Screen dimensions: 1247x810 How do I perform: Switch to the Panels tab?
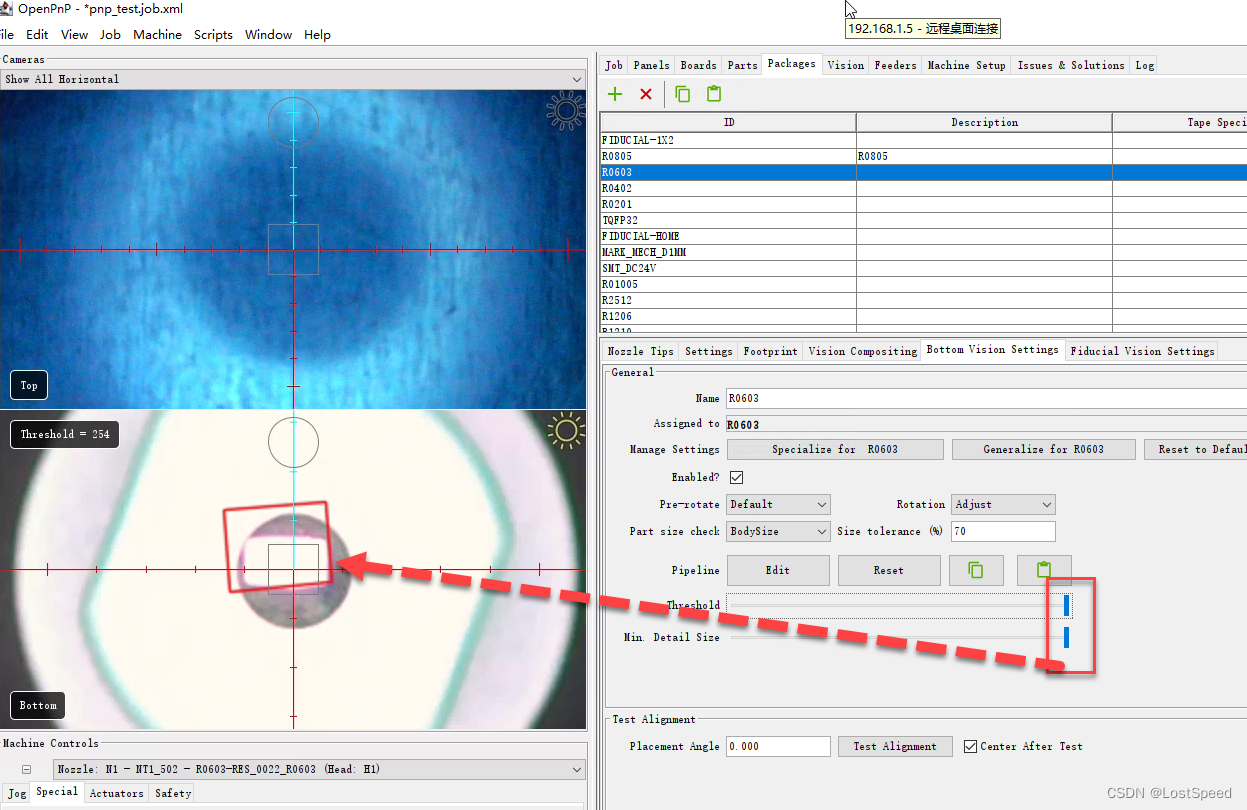[651, 65]
